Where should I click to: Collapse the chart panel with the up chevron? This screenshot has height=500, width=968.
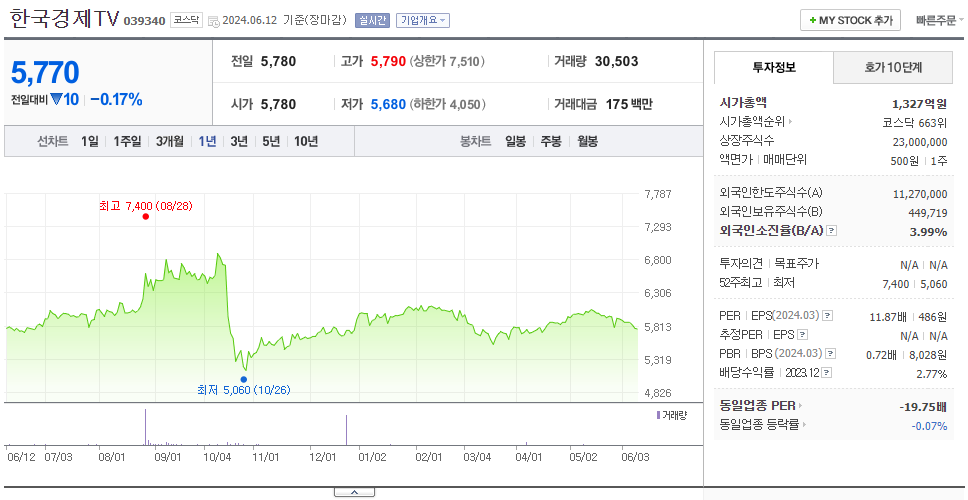(x=354, y=492)
